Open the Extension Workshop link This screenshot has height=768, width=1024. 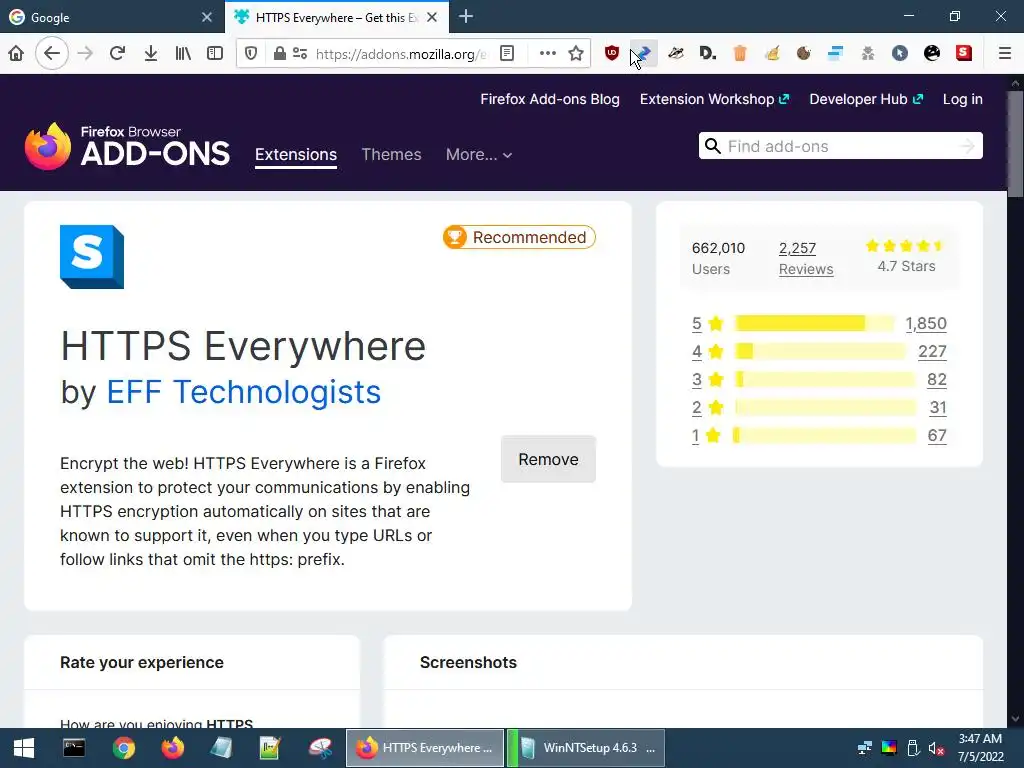(x=714, y=99)
